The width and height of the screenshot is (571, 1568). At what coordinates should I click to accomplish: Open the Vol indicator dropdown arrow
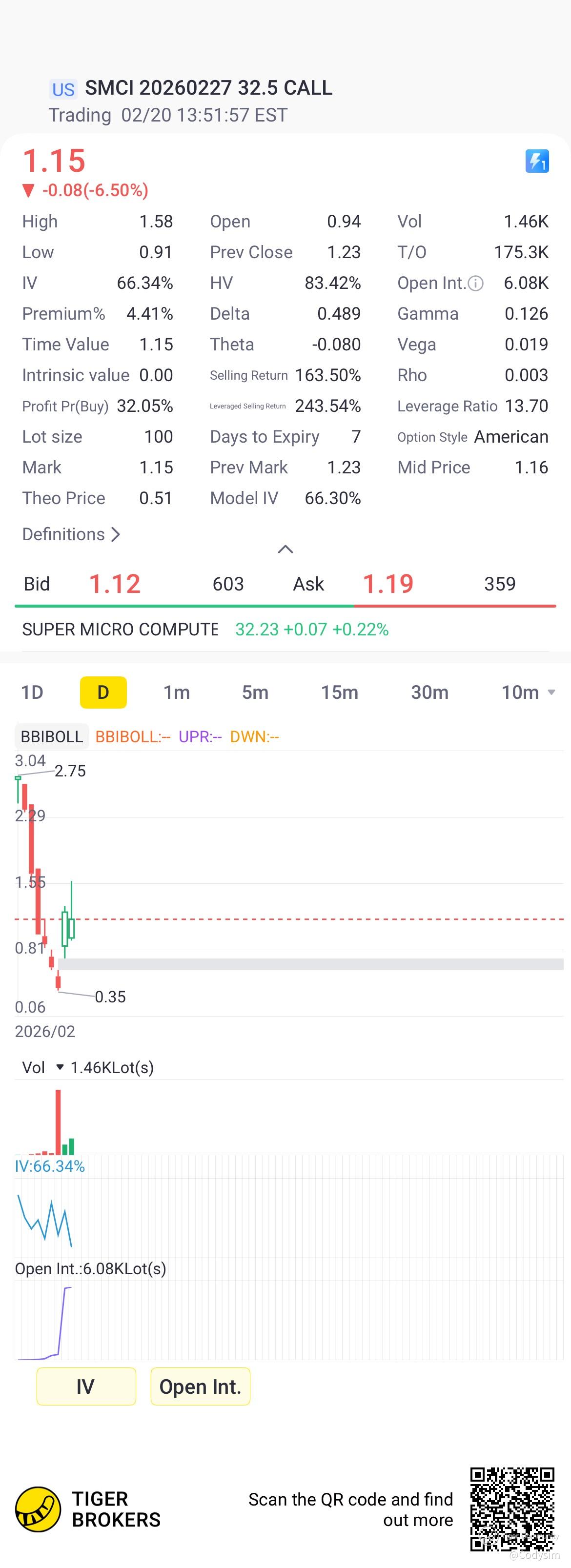[60, 1067]
